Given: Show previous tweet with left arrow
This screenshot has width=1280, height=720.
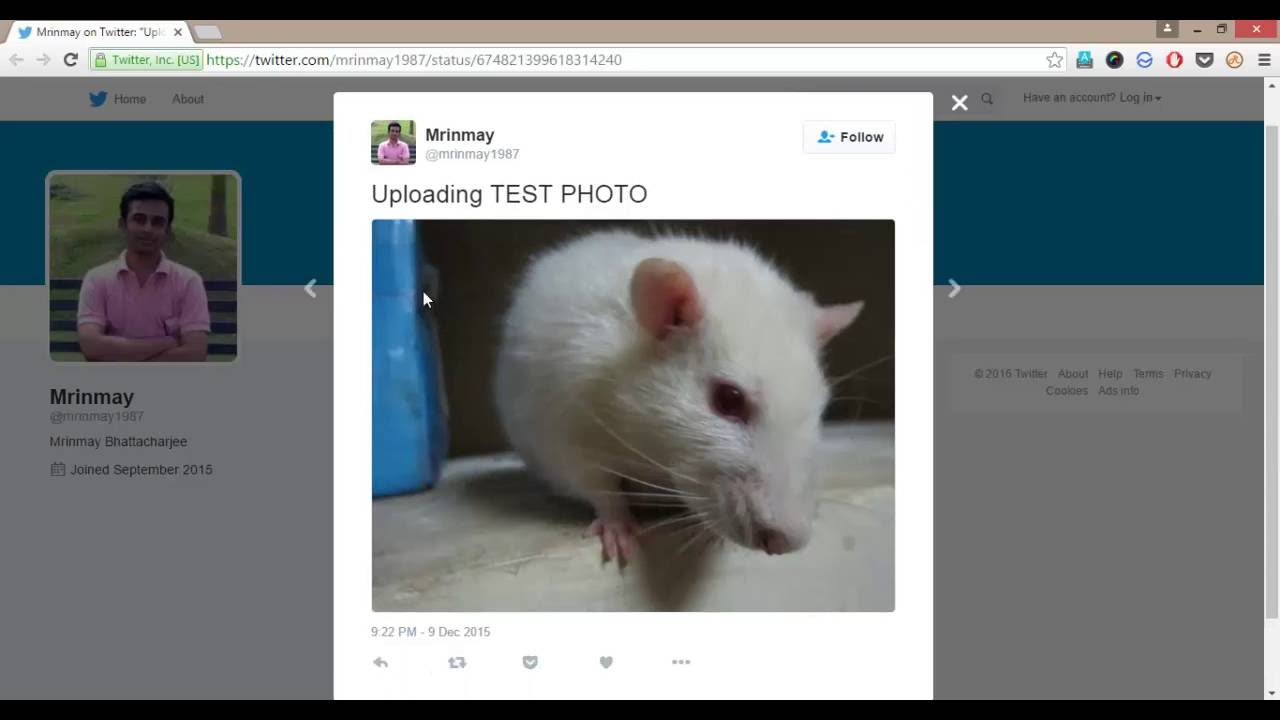Looking at the screenshot, I should pos(310,289).
